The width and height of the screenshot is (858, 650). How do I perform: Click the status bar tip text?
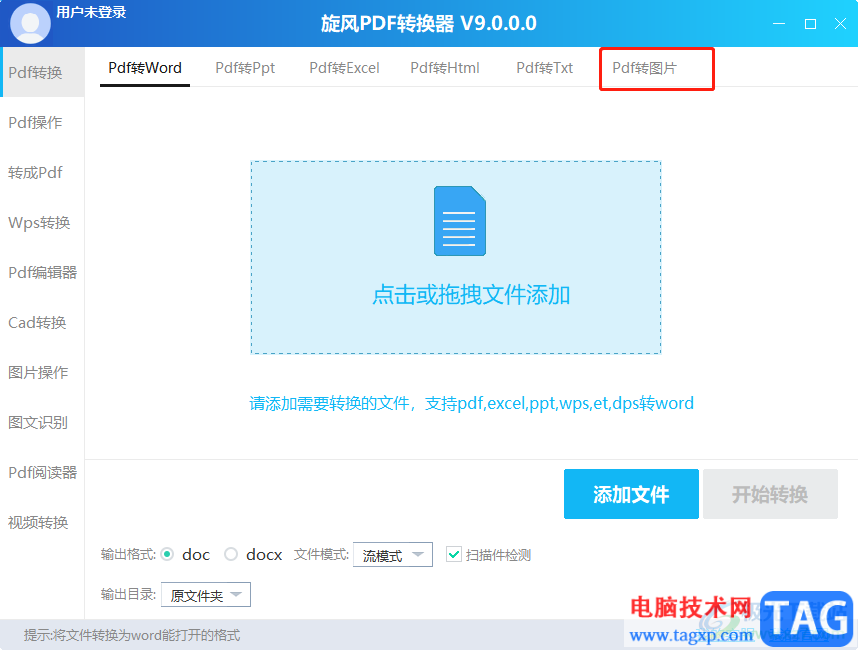[131, 635]
